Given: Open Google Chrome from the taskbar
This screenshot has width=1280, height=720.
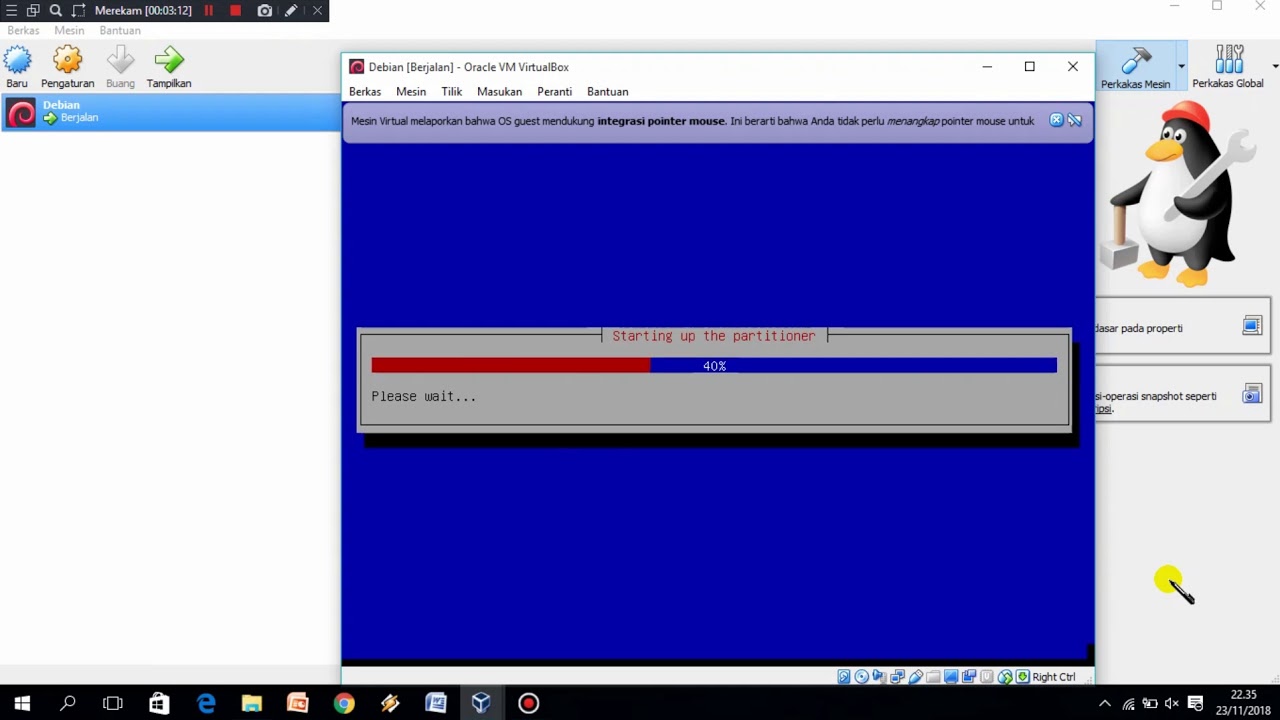Looking at the screenshot, I should (x=343, y=704).
